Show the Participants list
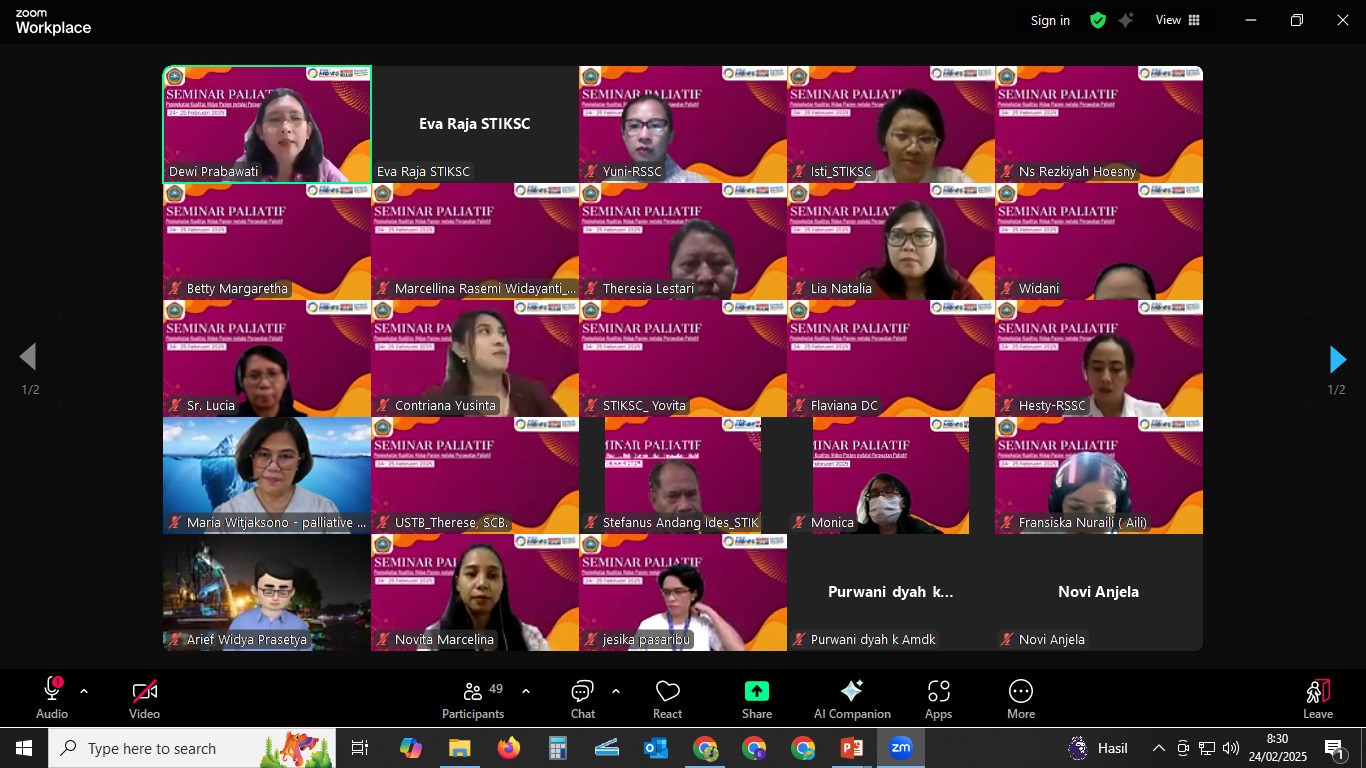This screenshot has width=1366, height=768. point(473,699)
